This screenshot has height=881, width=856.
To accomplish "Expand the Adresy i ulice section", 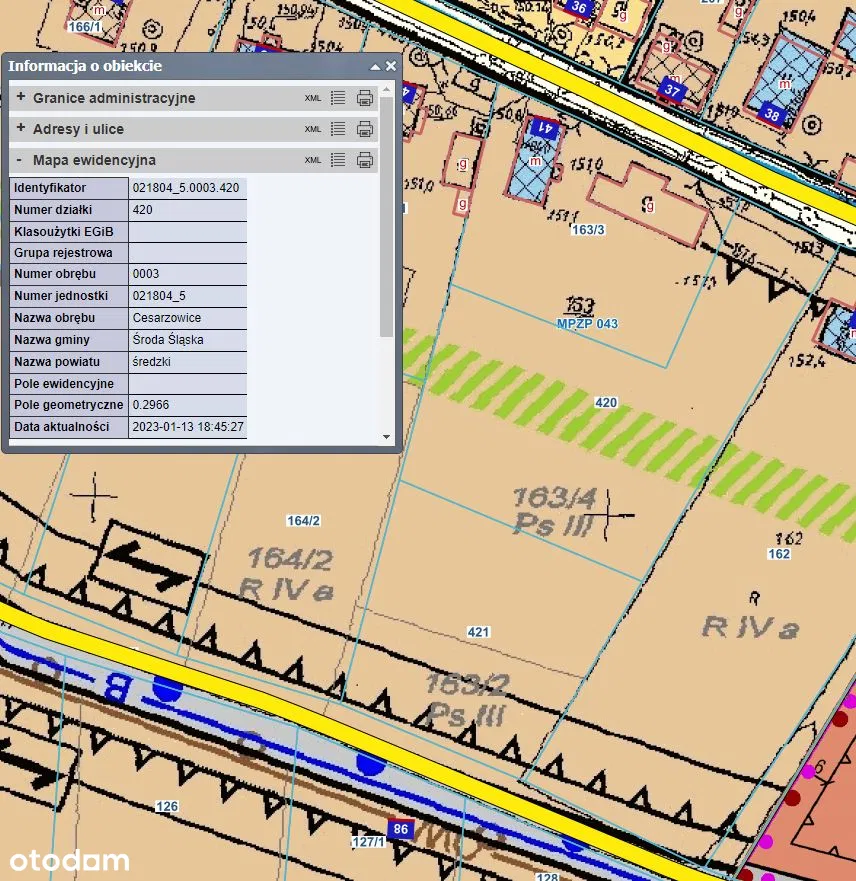I will pyautogui.click(x=21, y=129).
